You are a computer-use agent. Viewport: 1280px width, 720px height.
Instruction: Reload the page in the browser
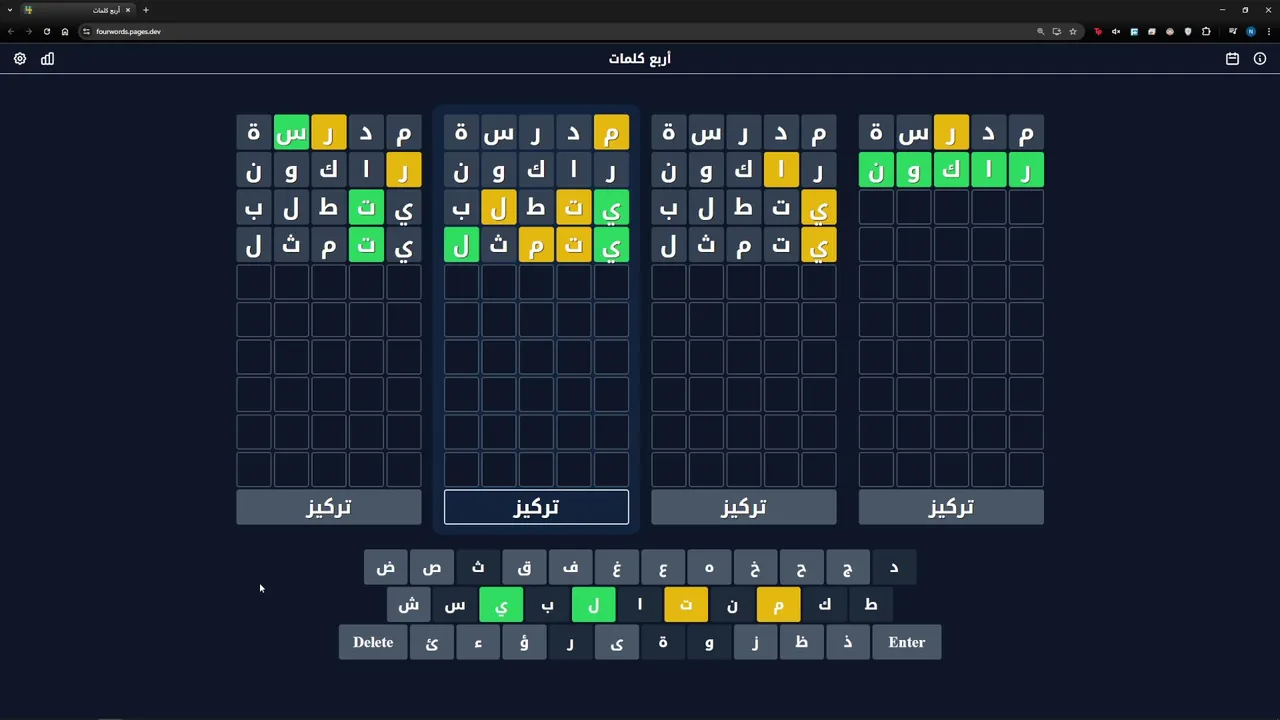47,31
